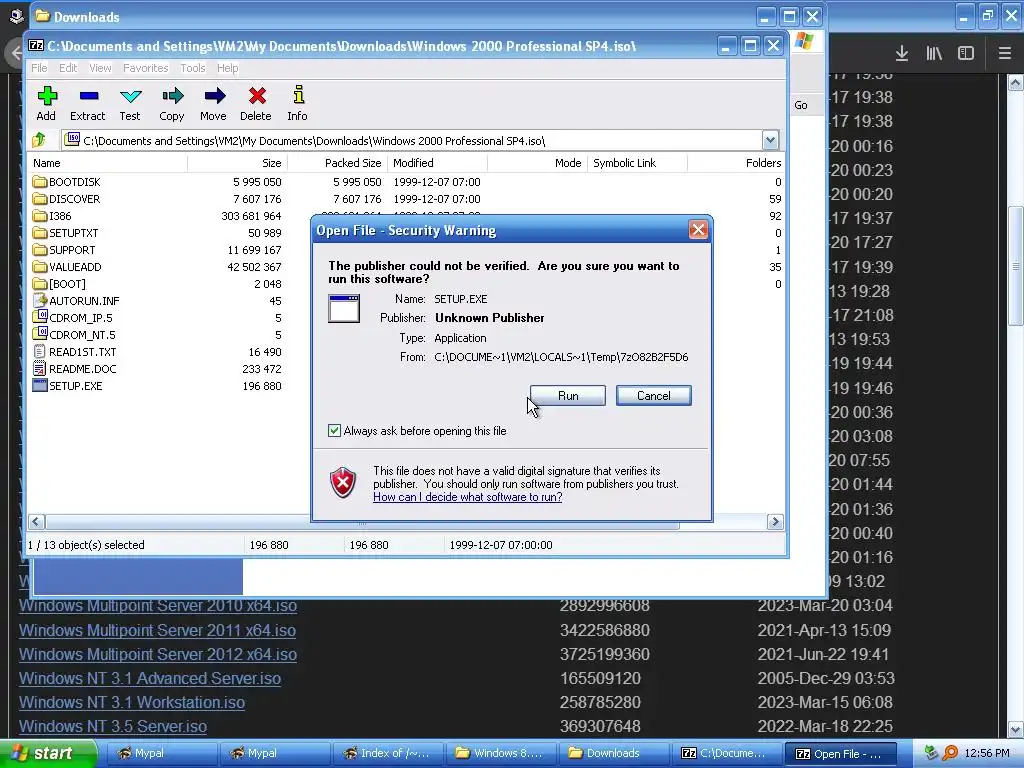This screenshot has height=768, width=1024.
Task: Open the Edit menu in 7-Zip
Action: click(x=68, y=68)
